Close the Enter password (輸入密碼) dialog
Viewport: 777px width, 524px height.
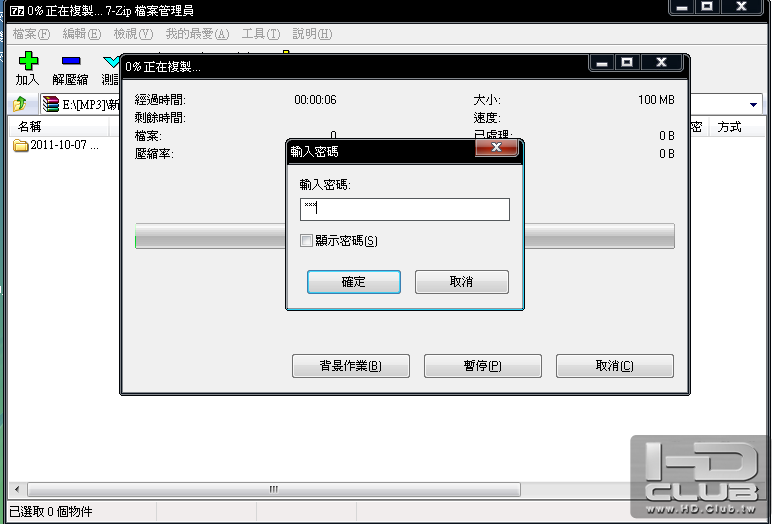(x=496, y=148)
